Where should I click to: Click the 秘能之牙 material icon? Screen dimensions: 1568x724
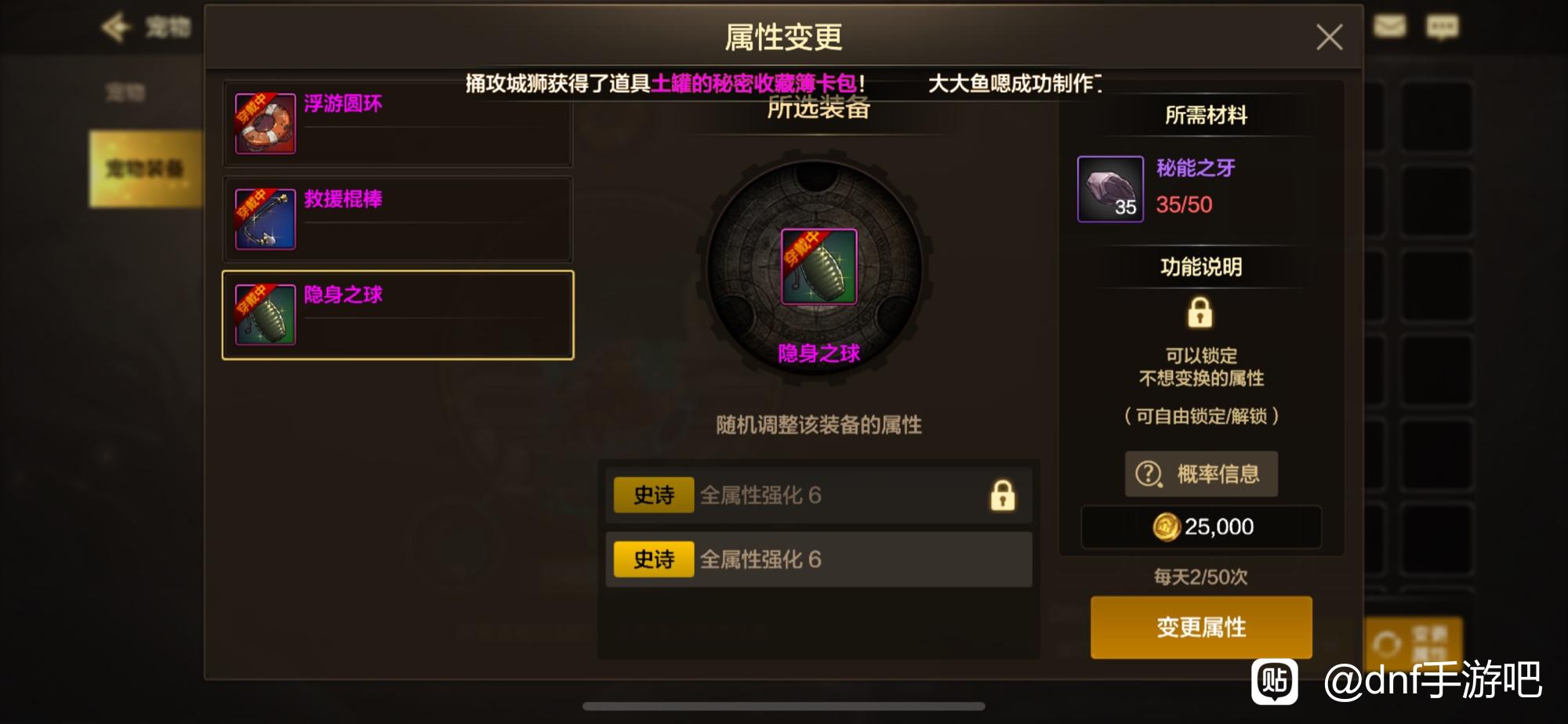tap(1110, 189)
